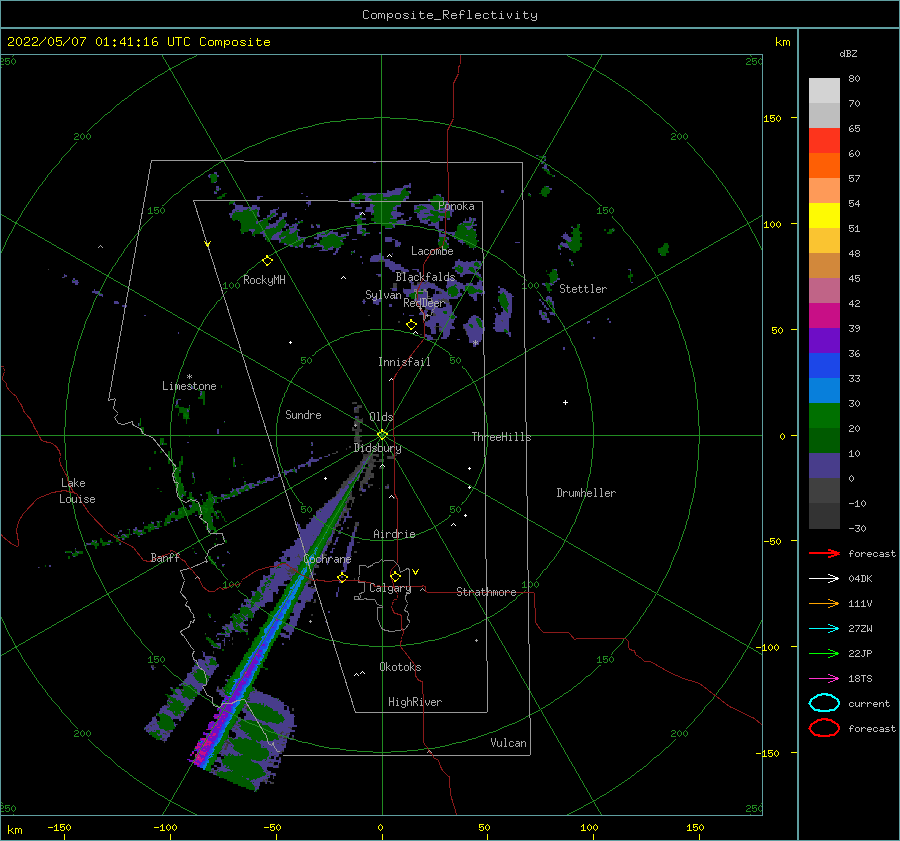Click the magenta 18TS arrow legend icon
This screenshot has width=900, height=841.
[824, 679]
